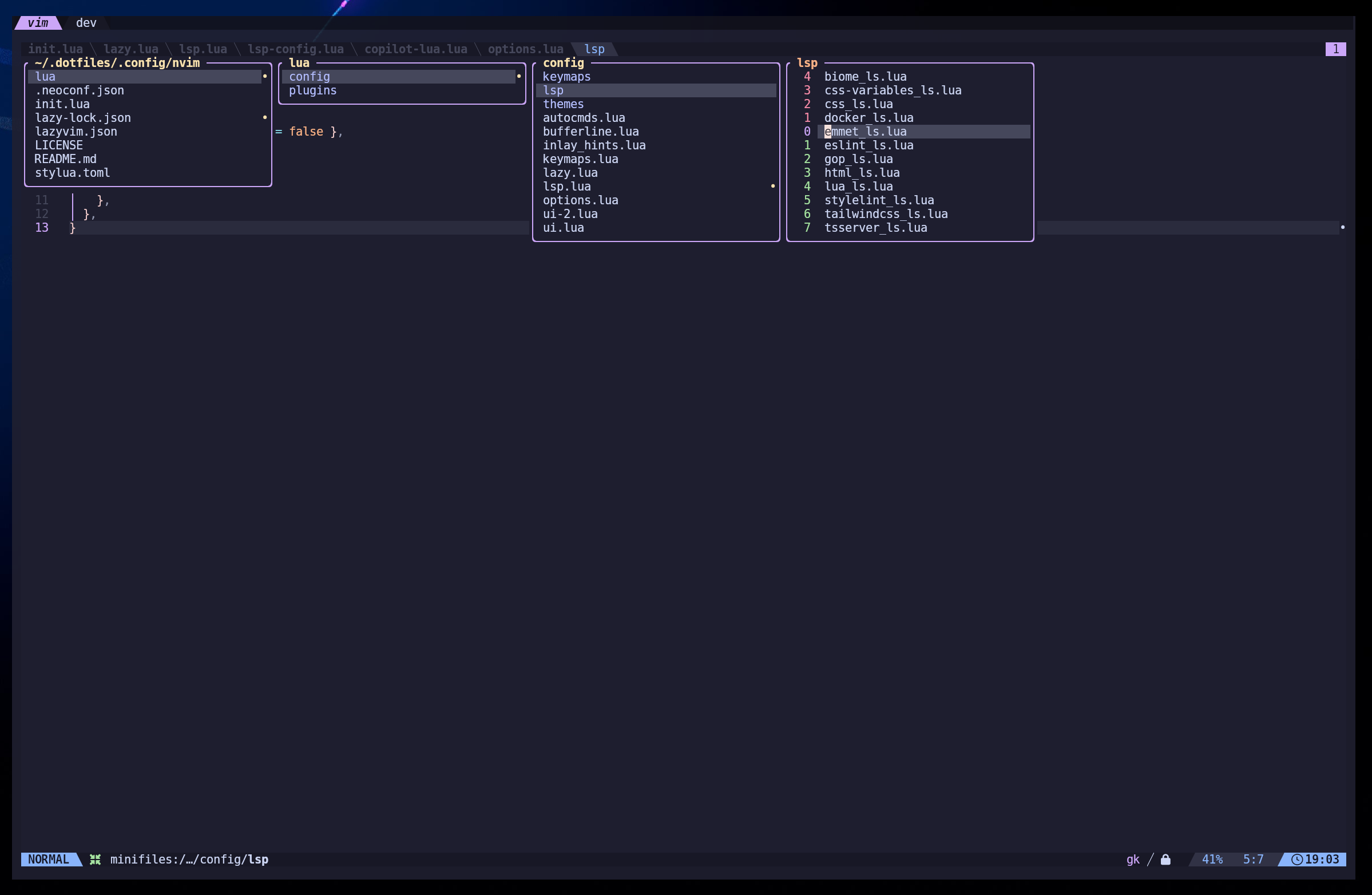Expand the themes directory in the config panel

coord(563,104)
